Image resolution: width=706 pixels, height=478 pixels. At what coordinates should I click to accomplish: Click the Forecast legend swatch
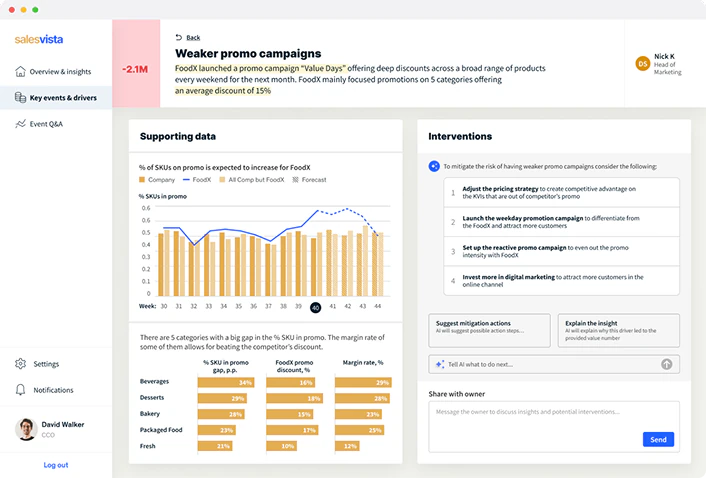point(295,180)
